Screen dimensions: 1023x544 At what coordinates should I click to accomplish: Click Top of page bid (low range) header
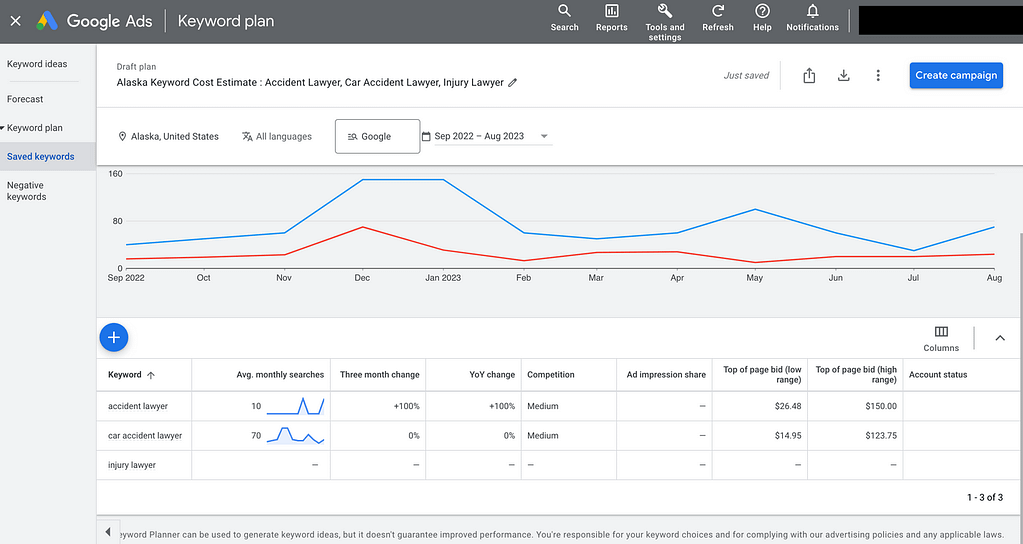[x=762, y=374]
